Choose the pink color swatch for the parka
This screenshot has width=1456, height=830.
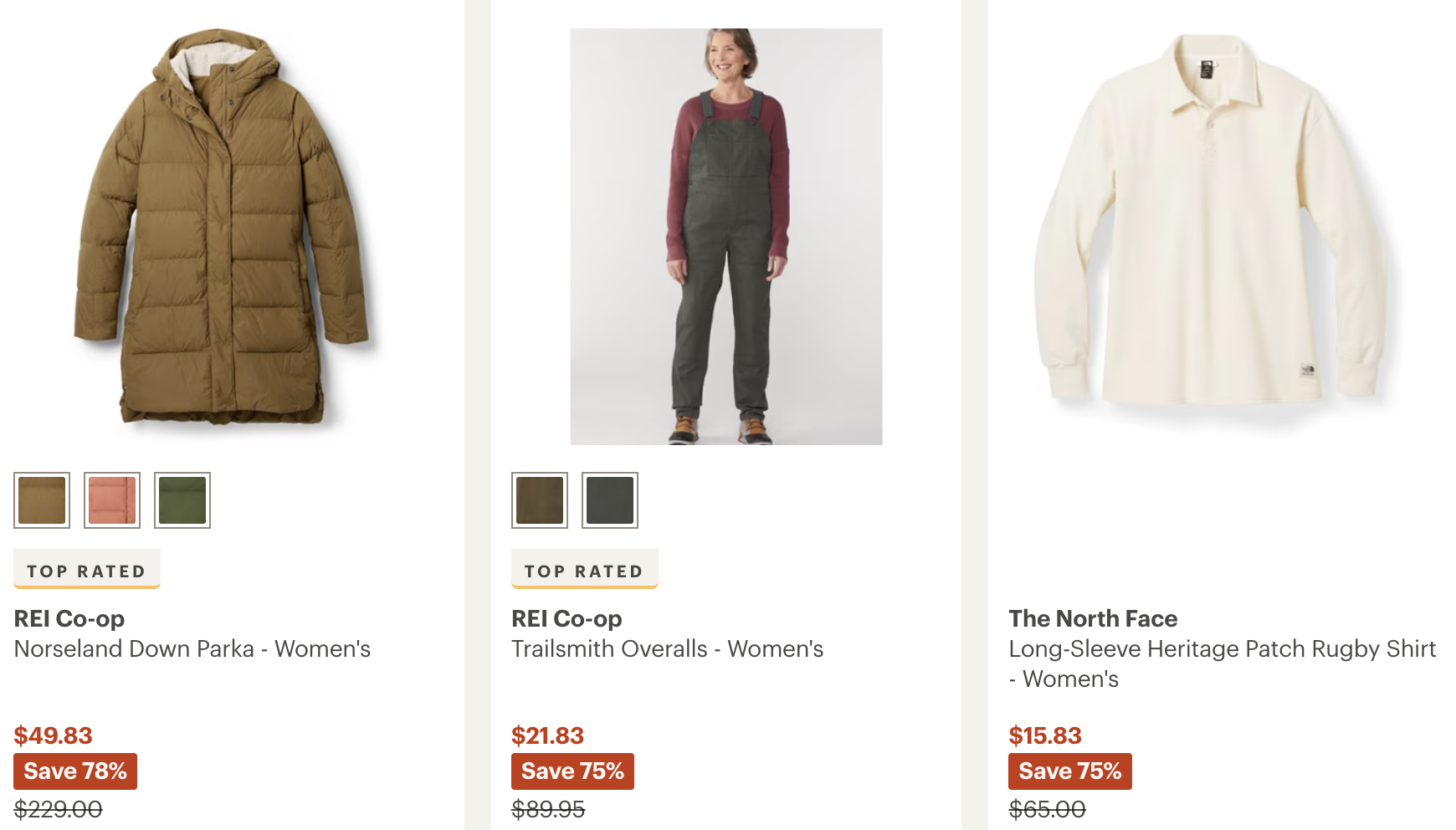point(112,500)
